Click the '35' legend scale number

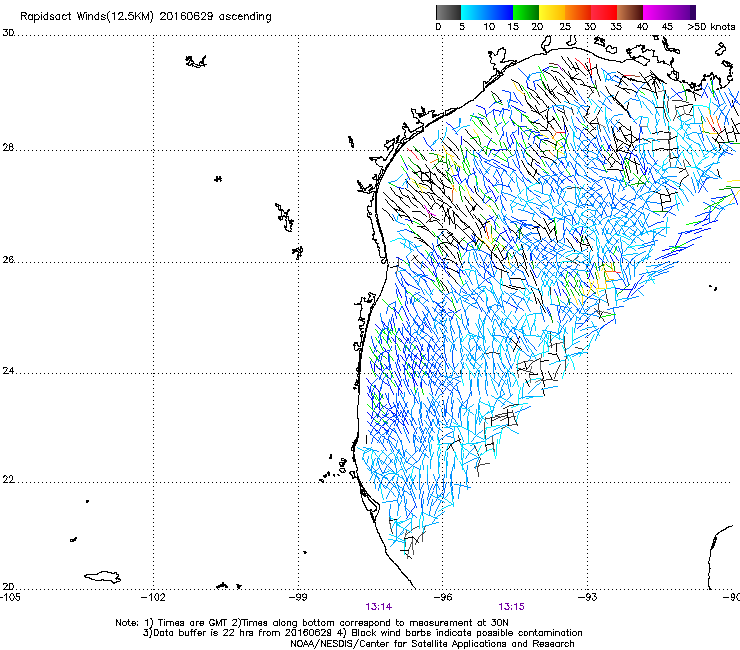coord(616,27)
